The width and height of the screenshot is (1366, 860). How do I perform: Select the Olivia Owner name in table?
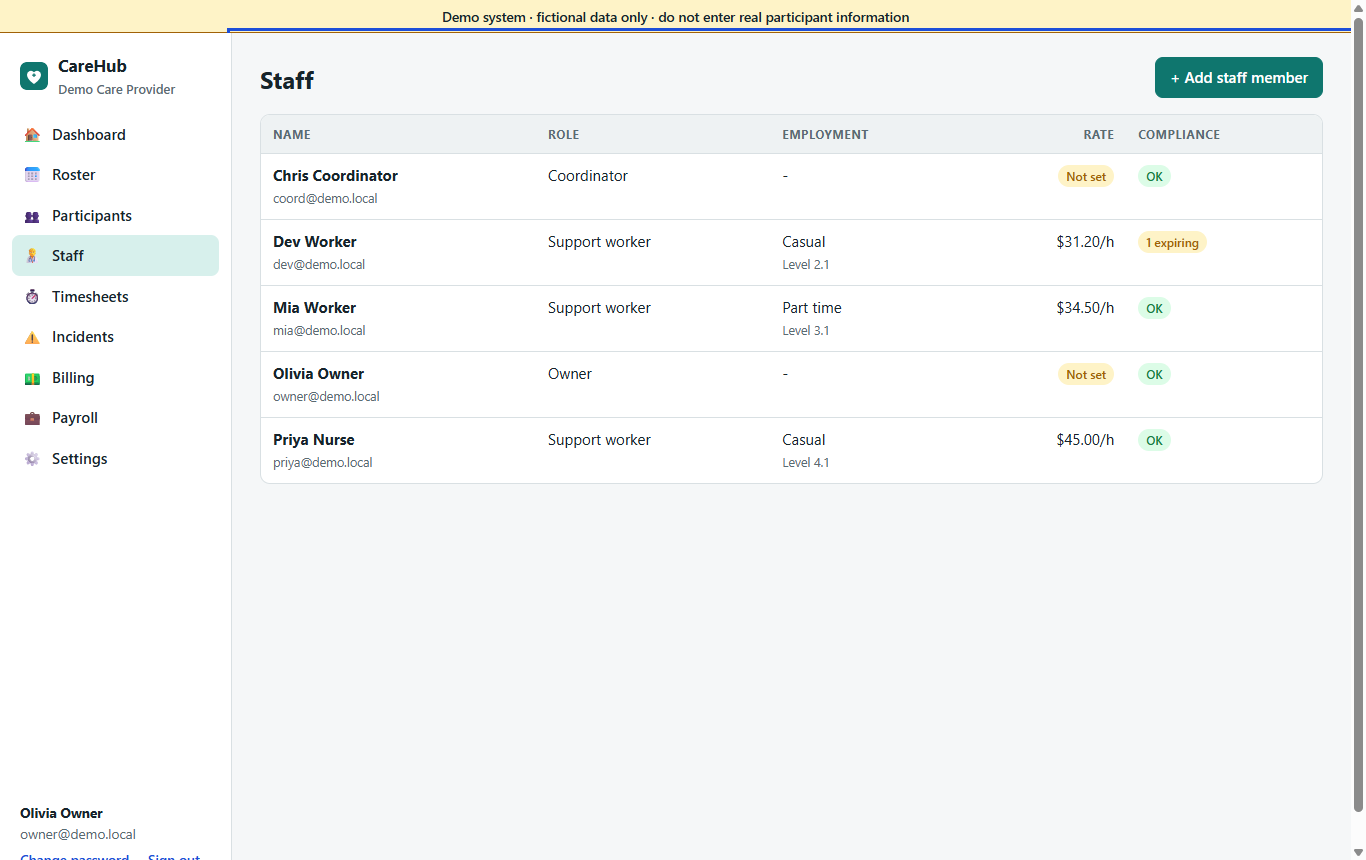point(318,374)
